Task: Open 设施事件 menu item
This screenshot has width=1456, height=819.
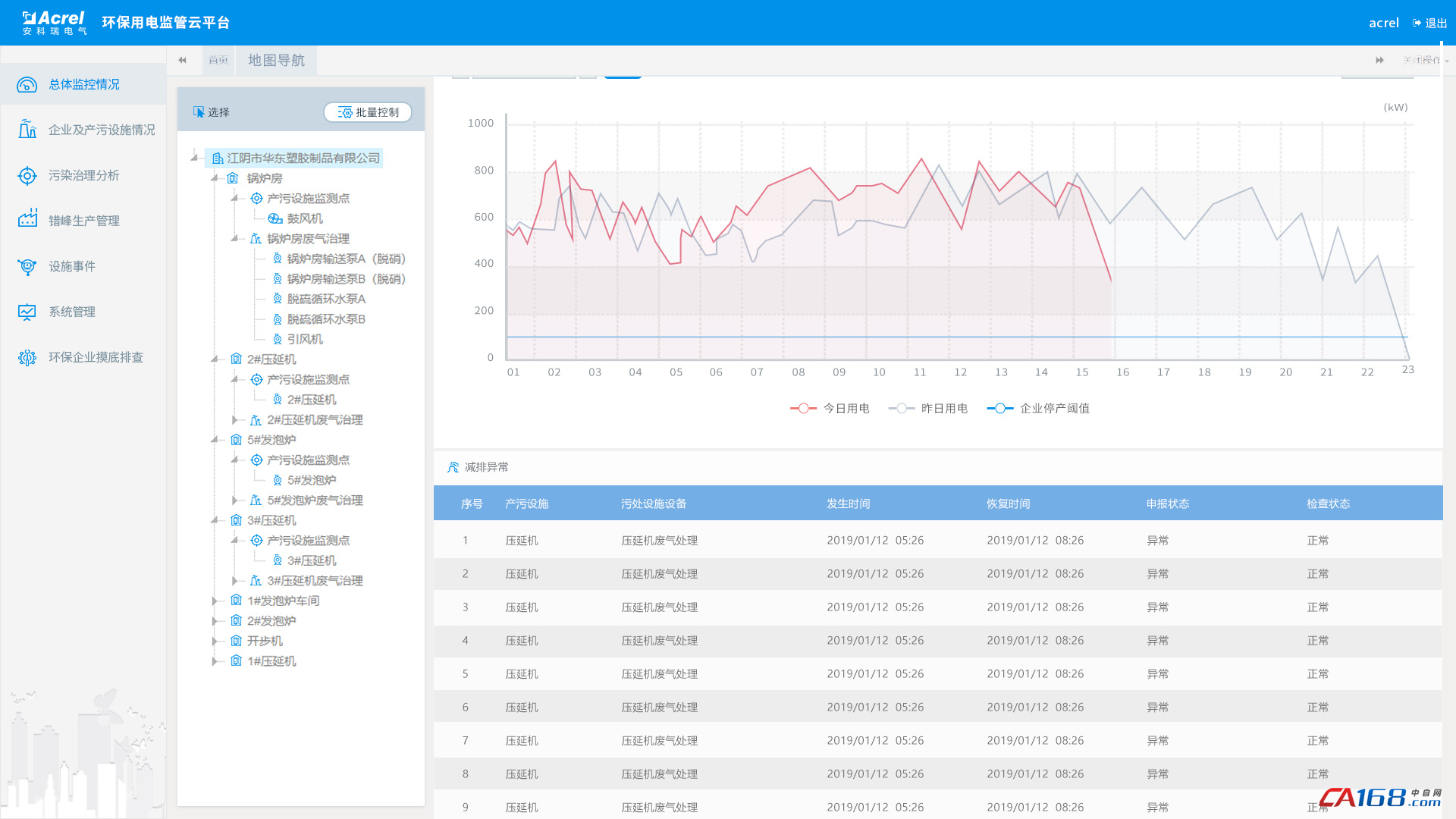Action: [83, 266]
